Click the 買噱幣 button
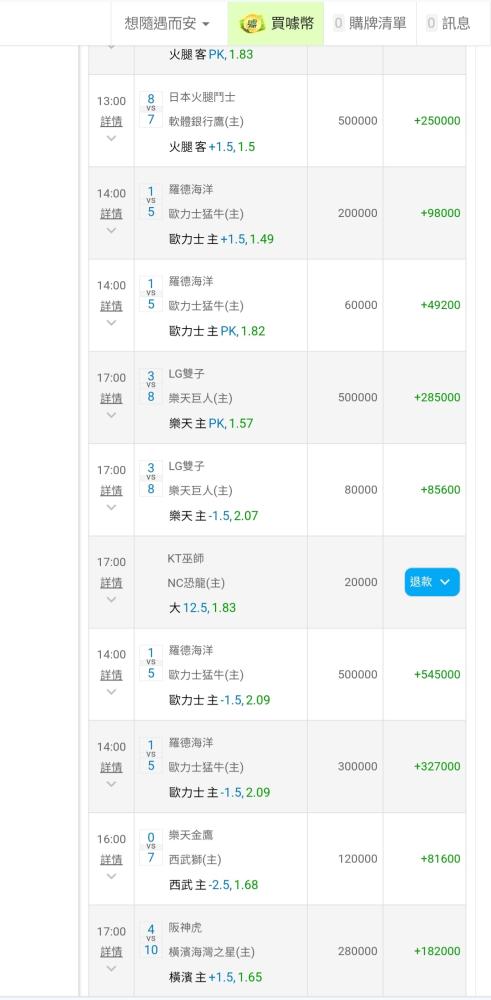 point(275,24)
